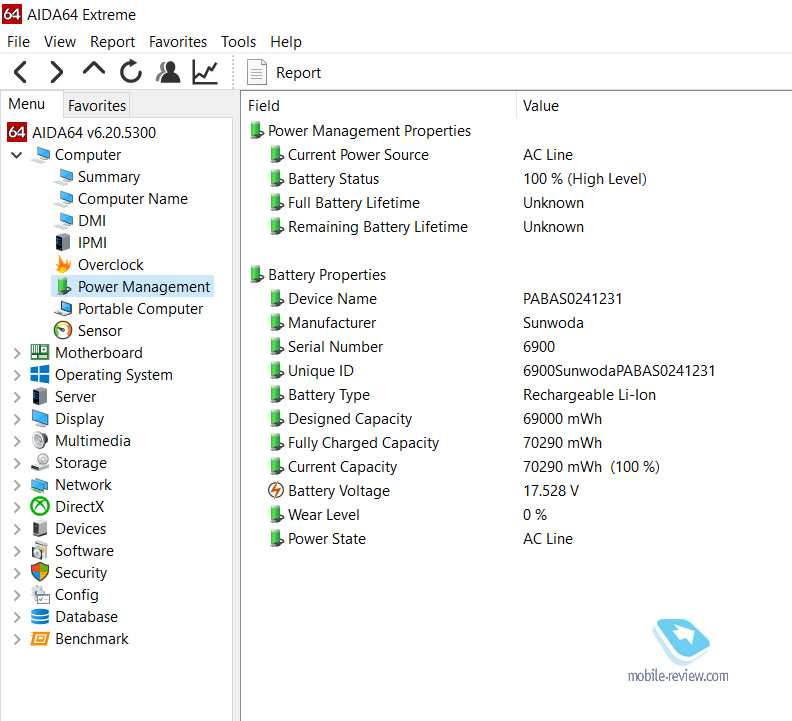Viewport: 792px width, 721px height.
Task: Open the Report menu in the menu bar
Action: coord(112,41)
